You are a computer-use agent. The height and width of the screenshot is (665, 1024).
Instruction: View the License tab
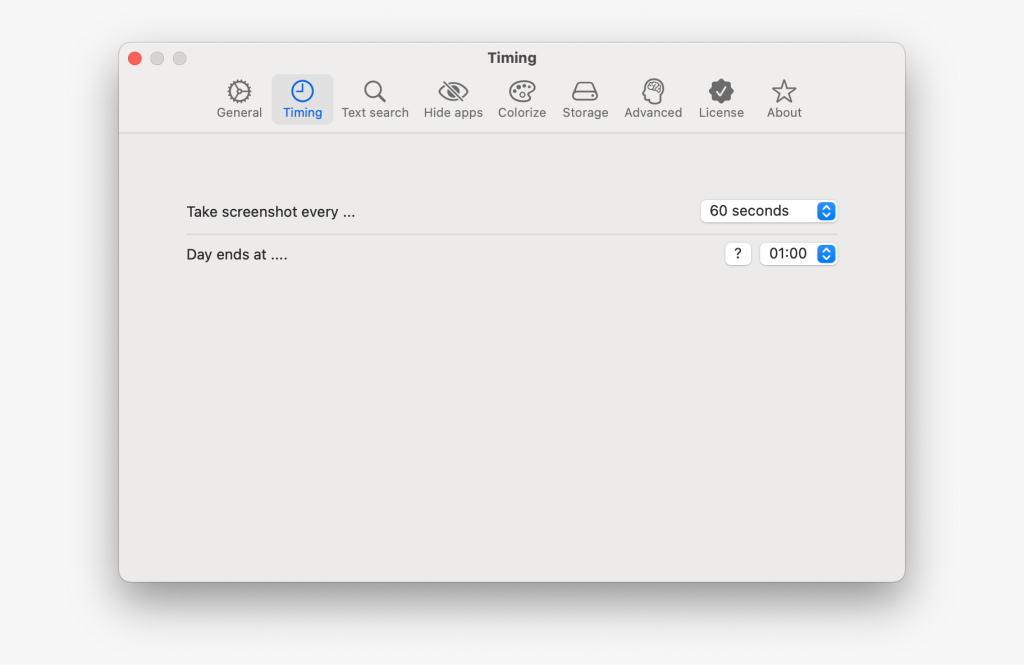pyautogui.click(x=721, y=99)
